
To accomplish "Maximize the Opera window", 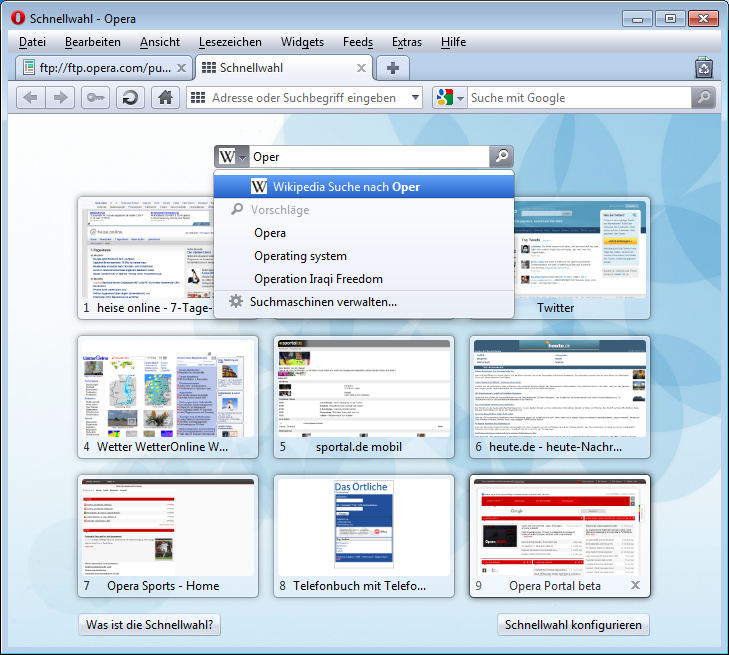I will [670, 19].
